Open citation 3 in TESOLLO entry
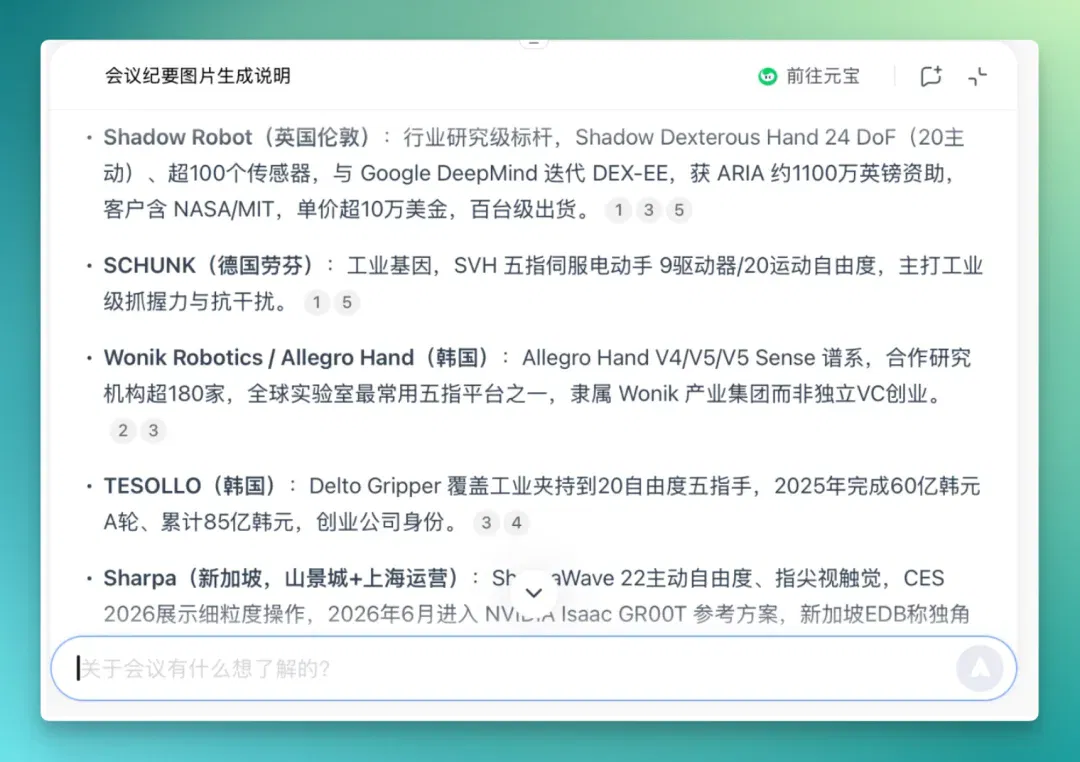Viewport: 1080px width, 762px height. tap(486, 522)
